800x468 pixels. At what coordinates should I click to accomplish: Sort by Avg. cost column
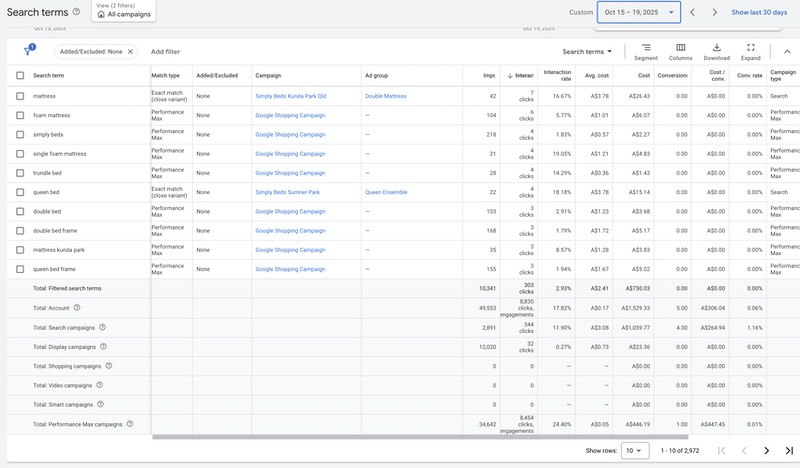596,76
